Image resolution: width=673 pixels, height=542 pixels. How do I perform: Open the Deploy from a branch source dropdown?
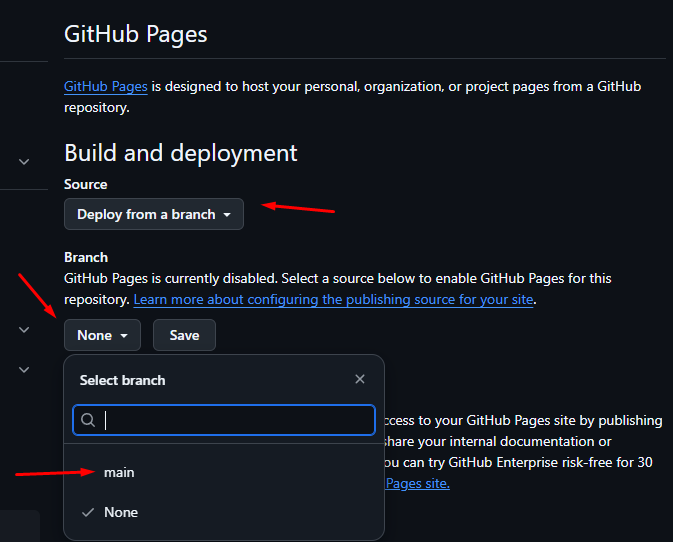tap(153, 214)
